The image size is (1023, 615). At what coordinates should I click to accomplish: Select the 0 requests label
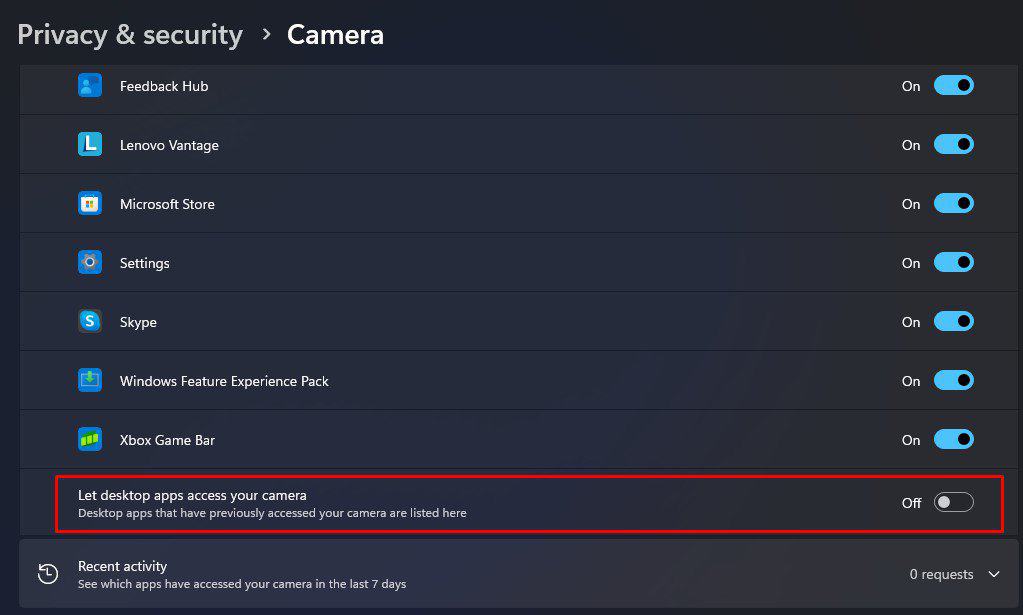point(941,574)
